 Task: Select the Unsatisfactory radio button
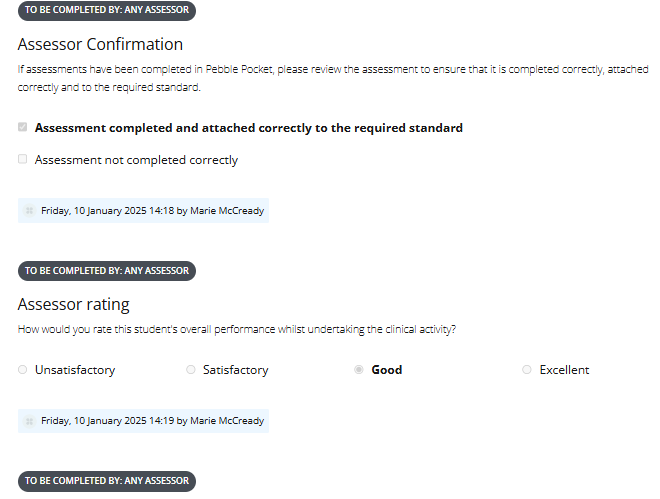point(22,369)
